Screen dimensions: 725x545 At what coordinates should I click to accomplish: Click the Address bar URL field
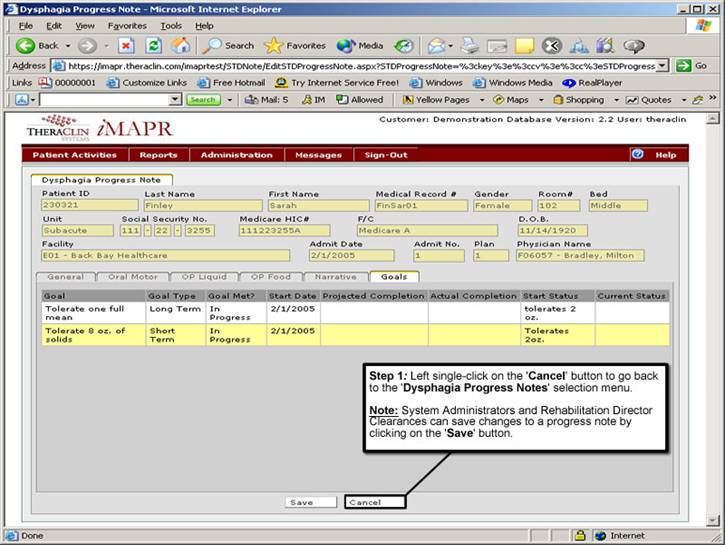click(x=356, y=66)
